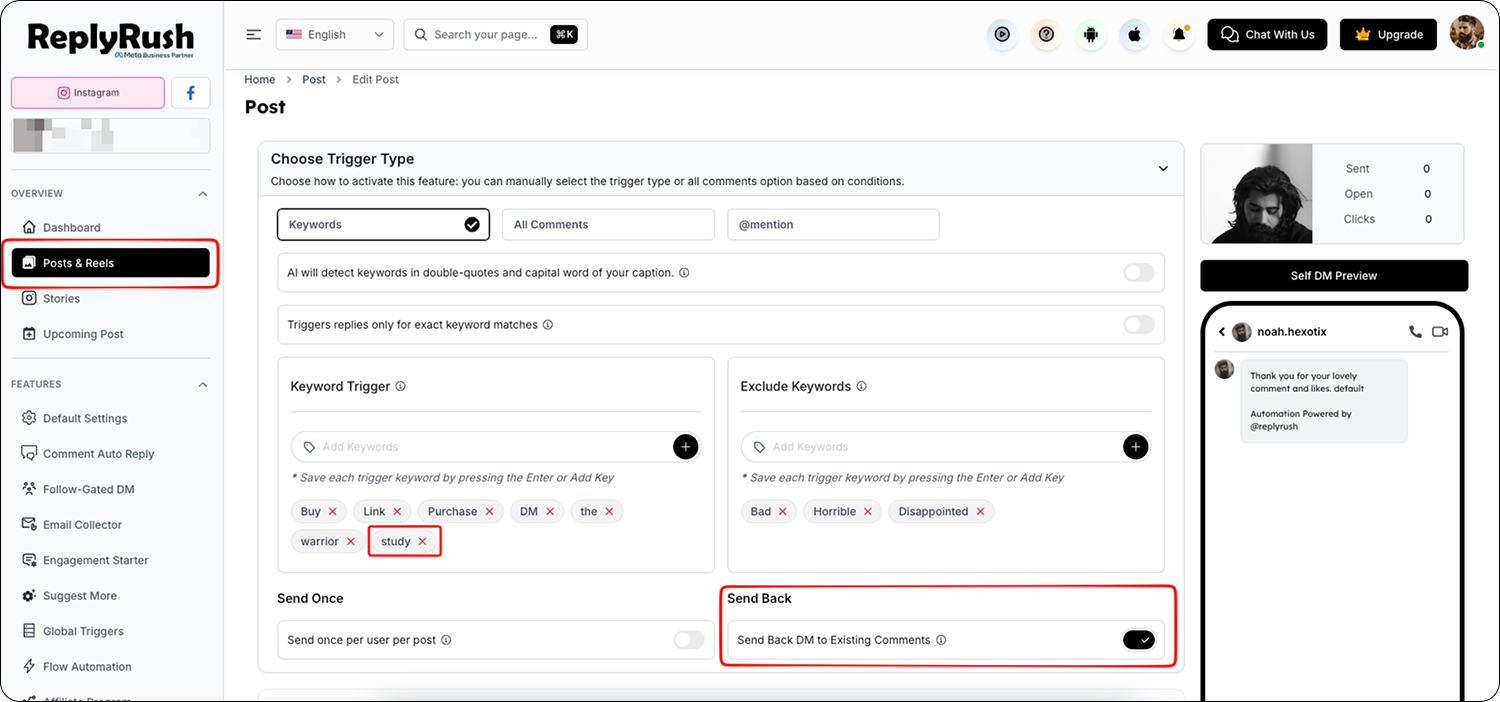1500x702 pixels.
Task: Click the video call icon in preview
Action: click(1440, 331)
